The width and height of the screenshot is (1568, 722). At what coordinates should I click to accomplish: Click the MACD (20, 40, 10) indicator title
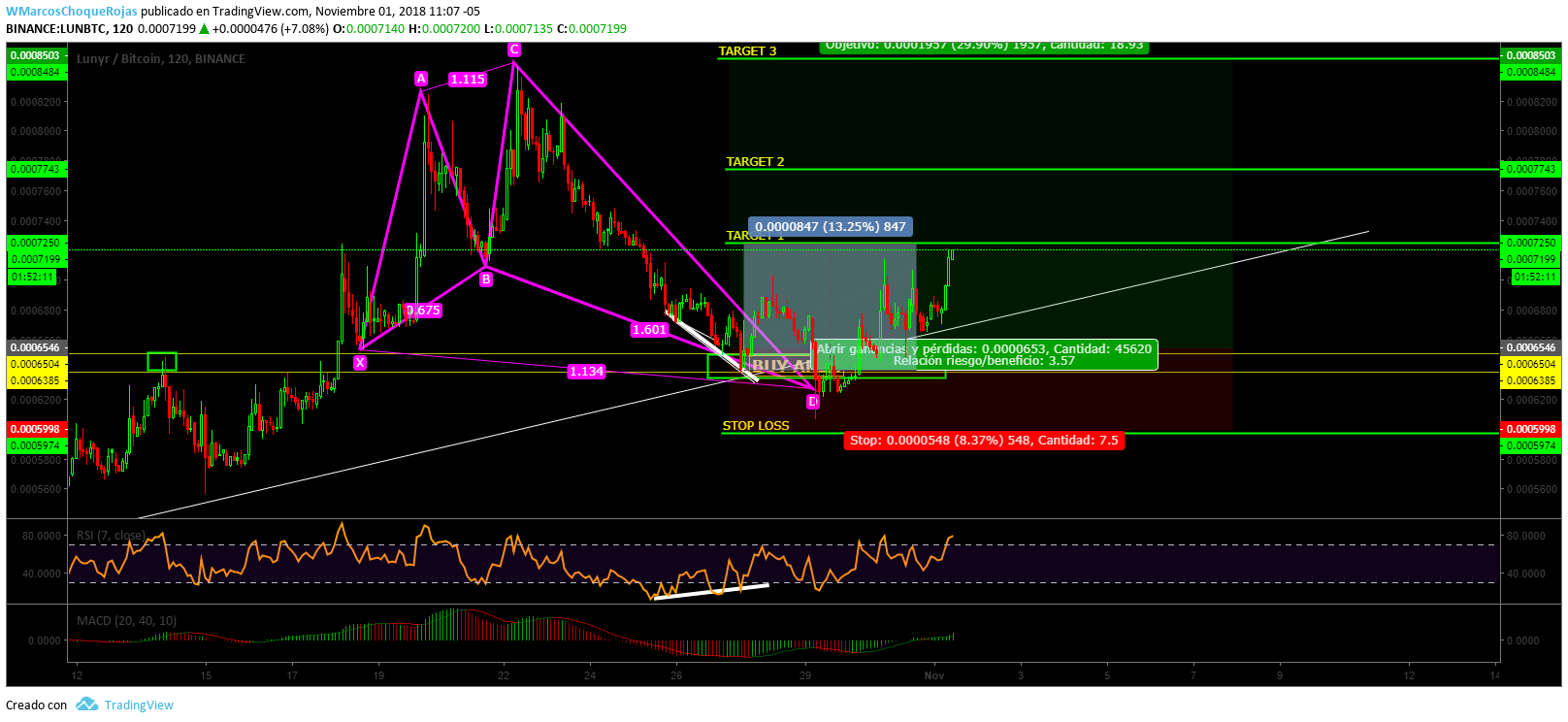[x=127, y=621]
